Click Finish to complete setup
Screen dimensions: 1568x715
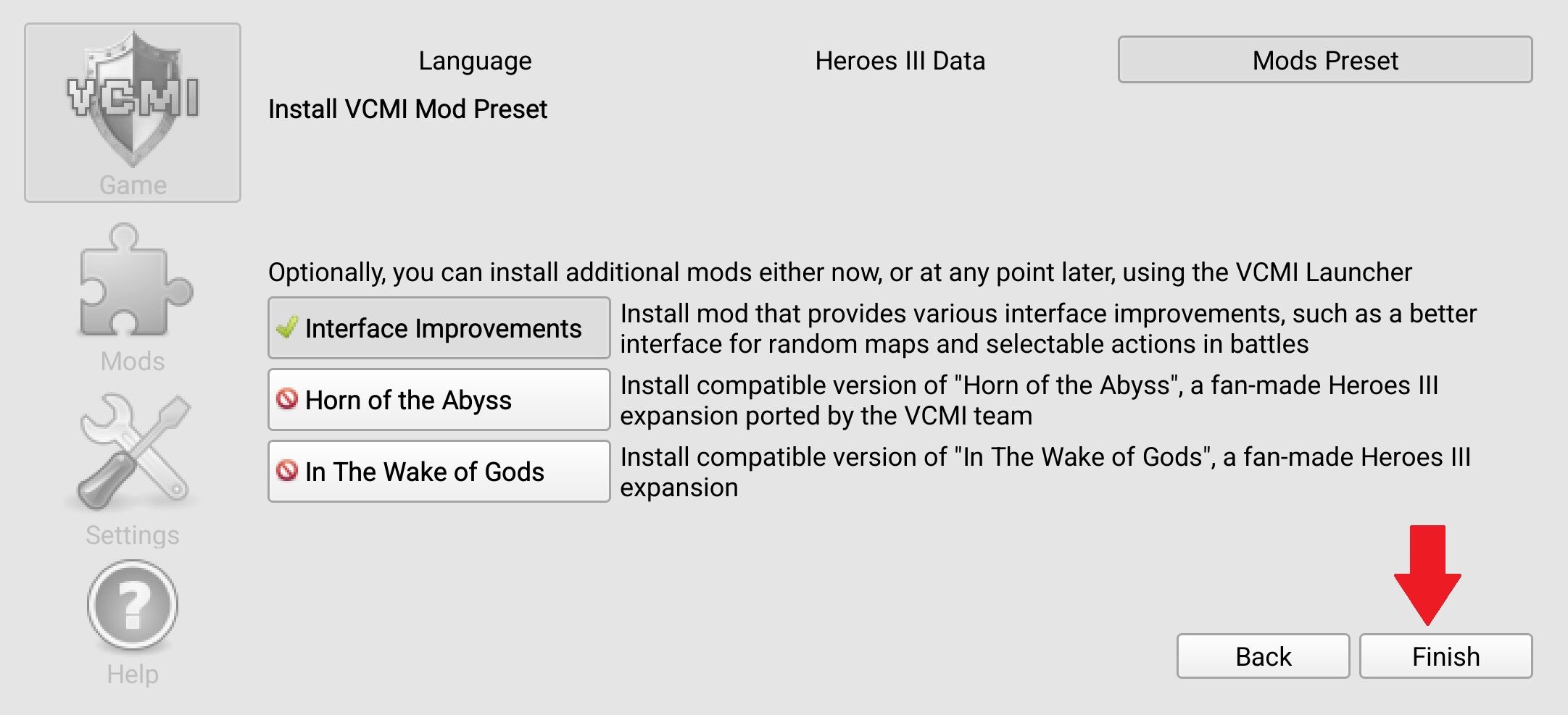[x=1445, y=656]
